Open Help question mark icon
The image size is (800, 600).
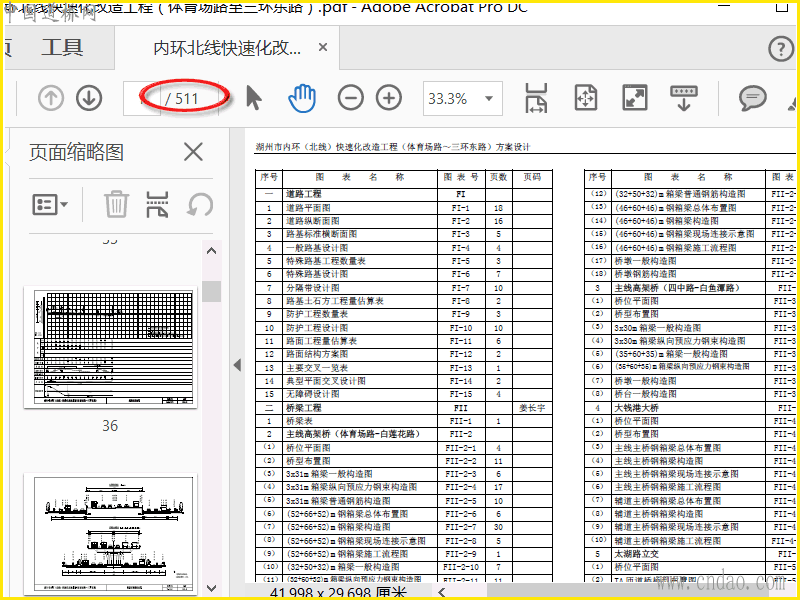[781, 49]
